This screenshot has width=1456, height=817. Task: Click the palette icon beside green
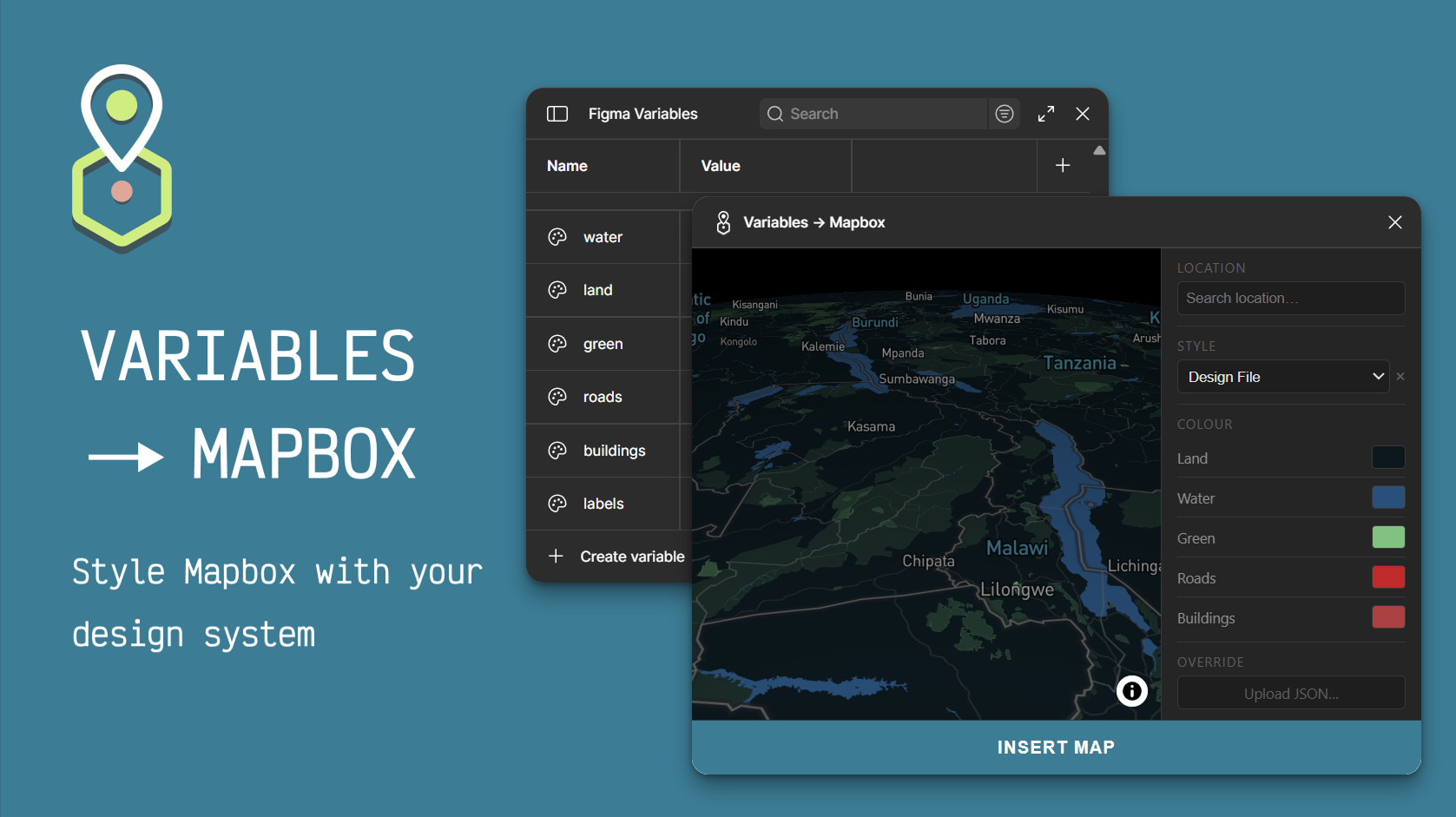[x=557, y=344]
